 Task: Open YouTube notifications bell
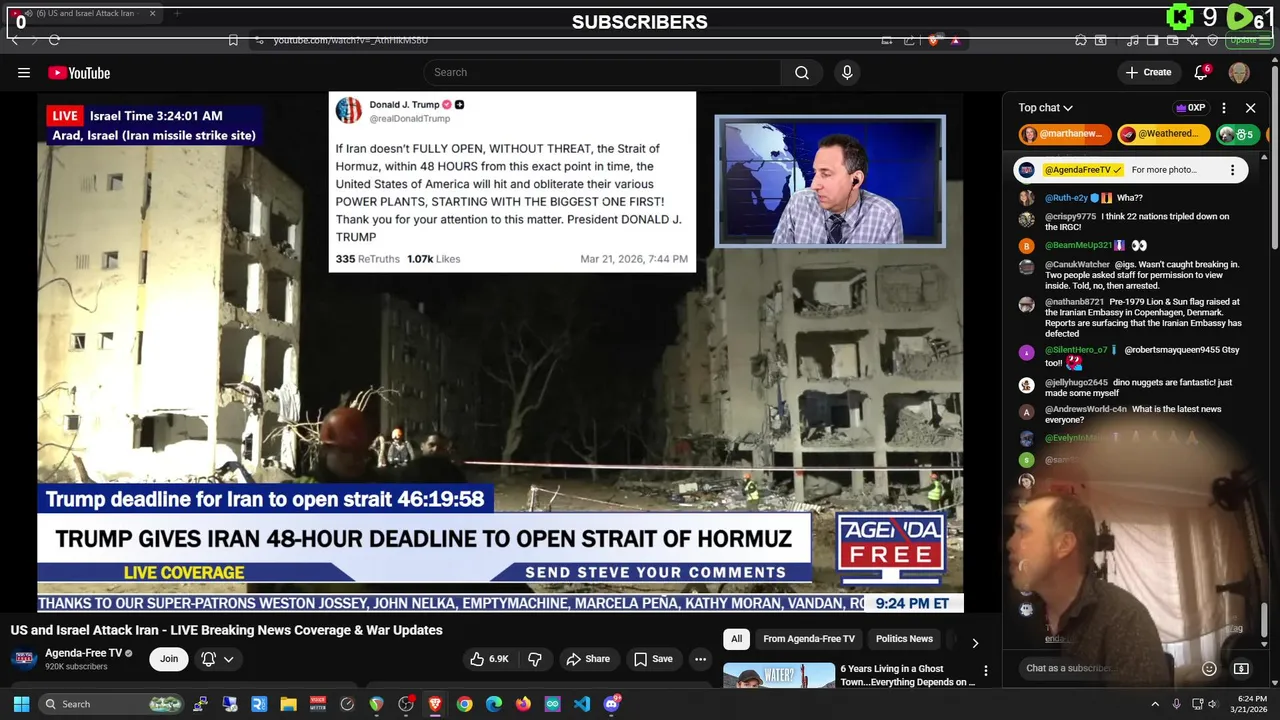[1202, 72]
